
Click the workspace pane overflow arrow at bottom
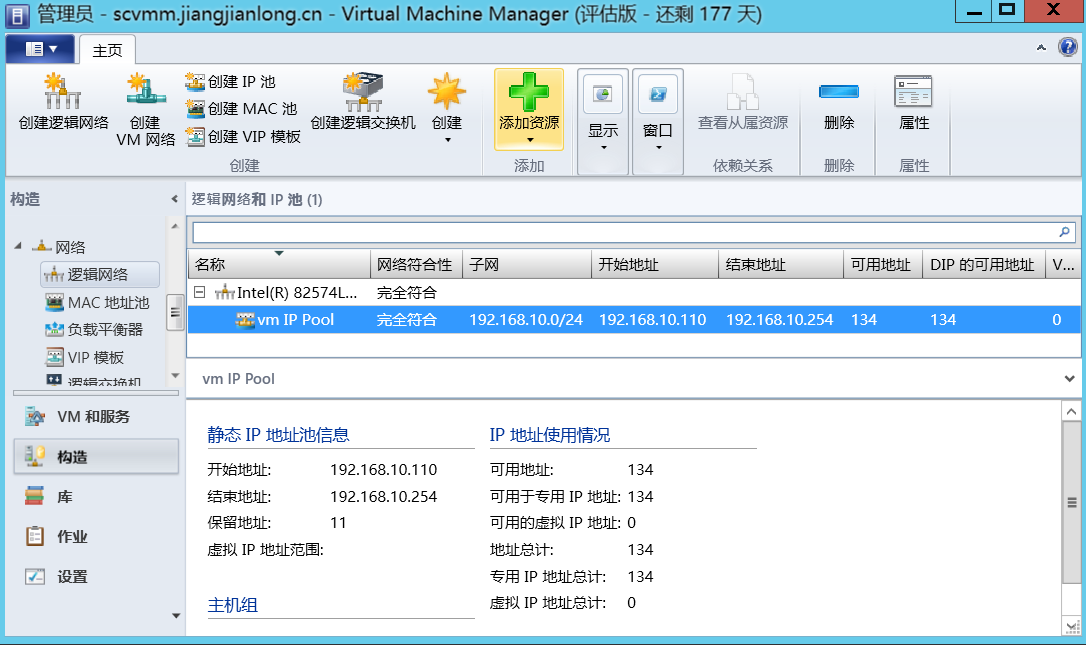coord(175,615)
